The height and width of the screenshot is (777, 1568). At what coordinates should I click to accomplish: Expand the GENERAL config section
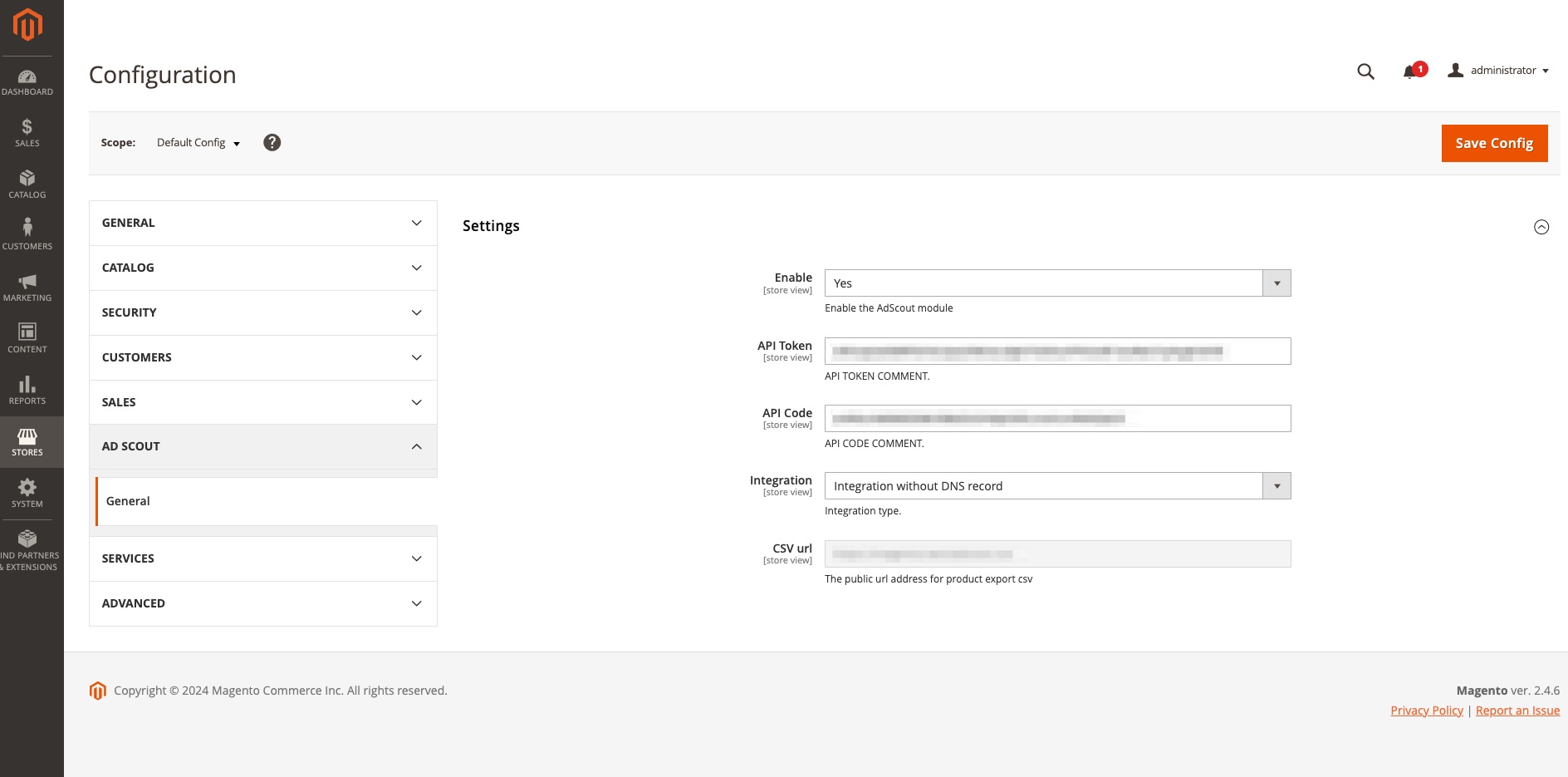coord(263,223)
